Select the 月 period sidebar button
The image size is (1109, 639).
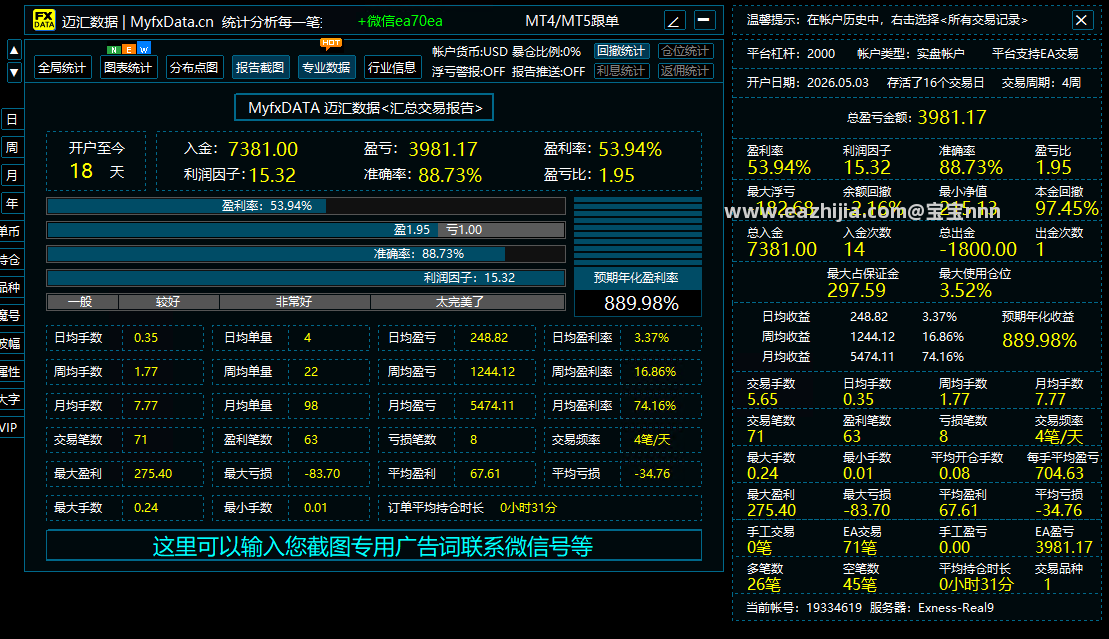(12, 175)
